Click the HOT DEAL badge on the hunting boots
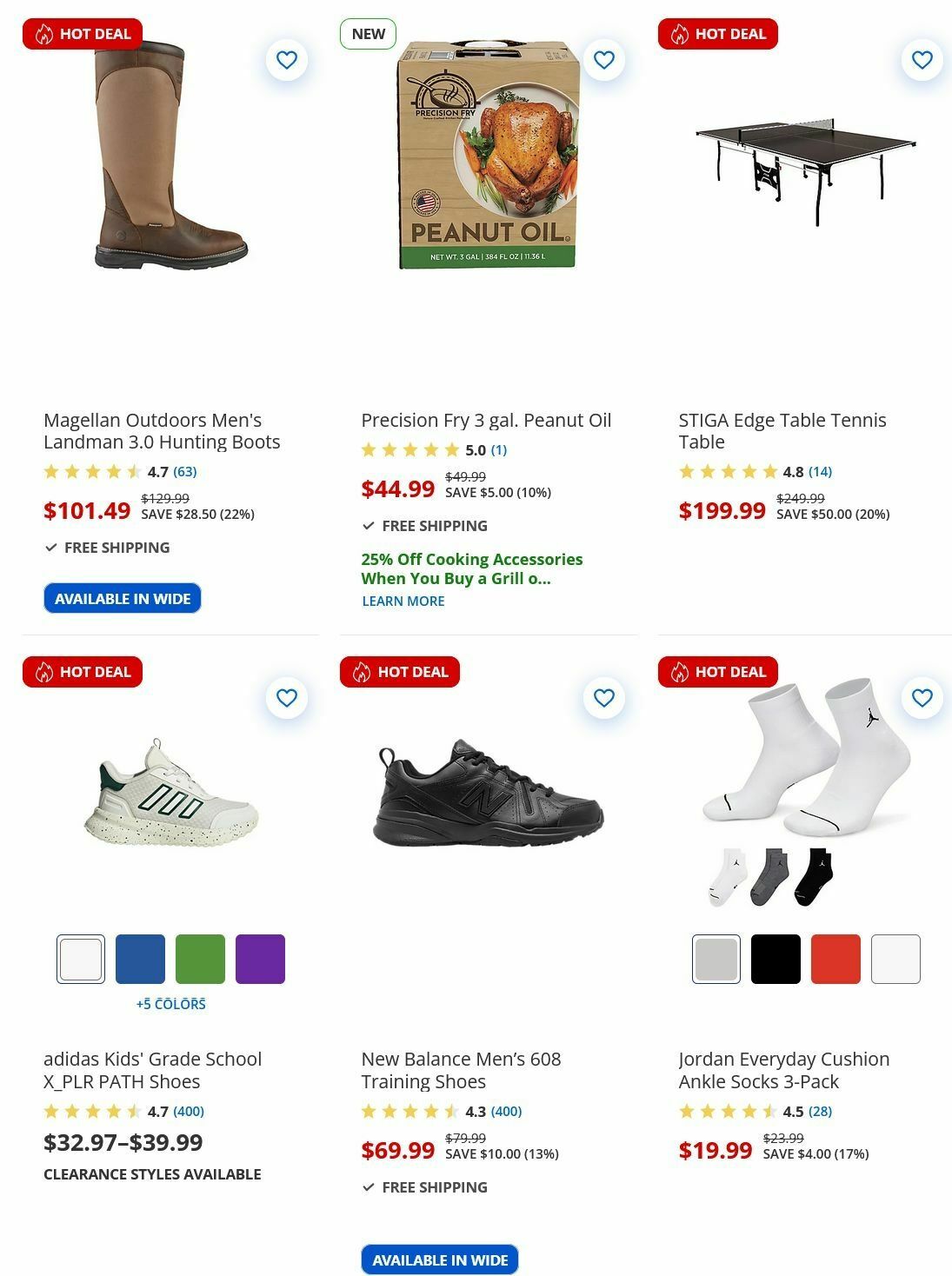Image resolution: width=952 pixels, height=1276 pixels. 83,33
